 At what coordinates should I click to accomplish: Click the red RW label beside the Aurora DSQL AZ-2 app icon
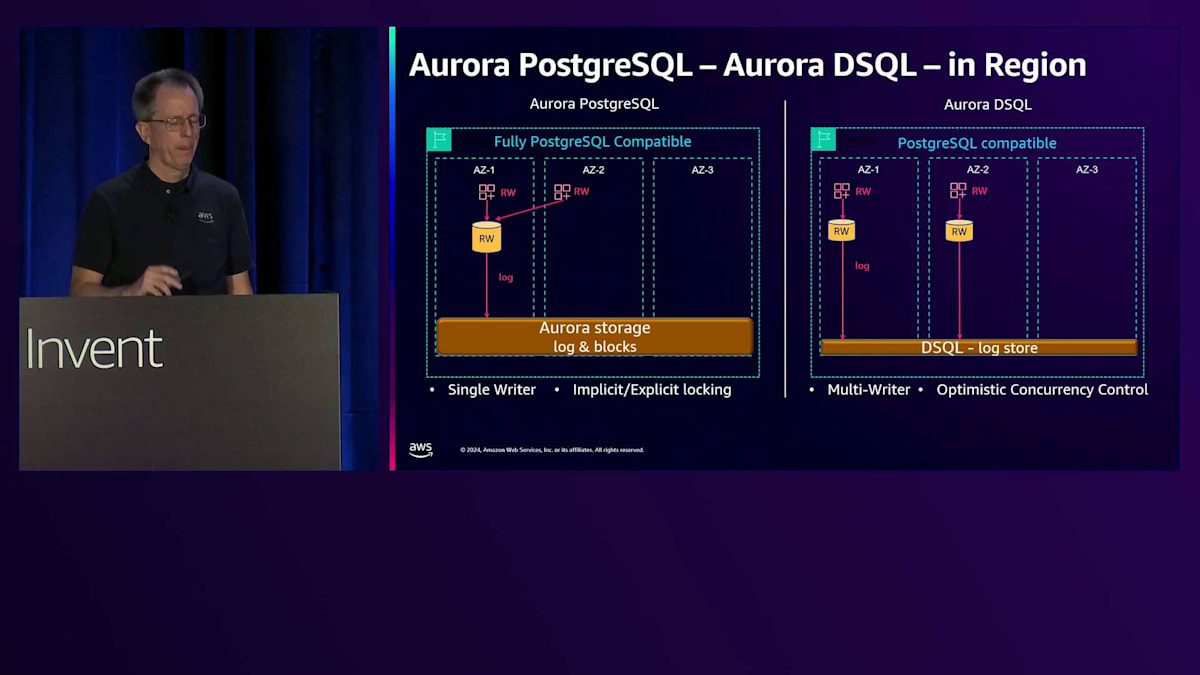point(980,191)
